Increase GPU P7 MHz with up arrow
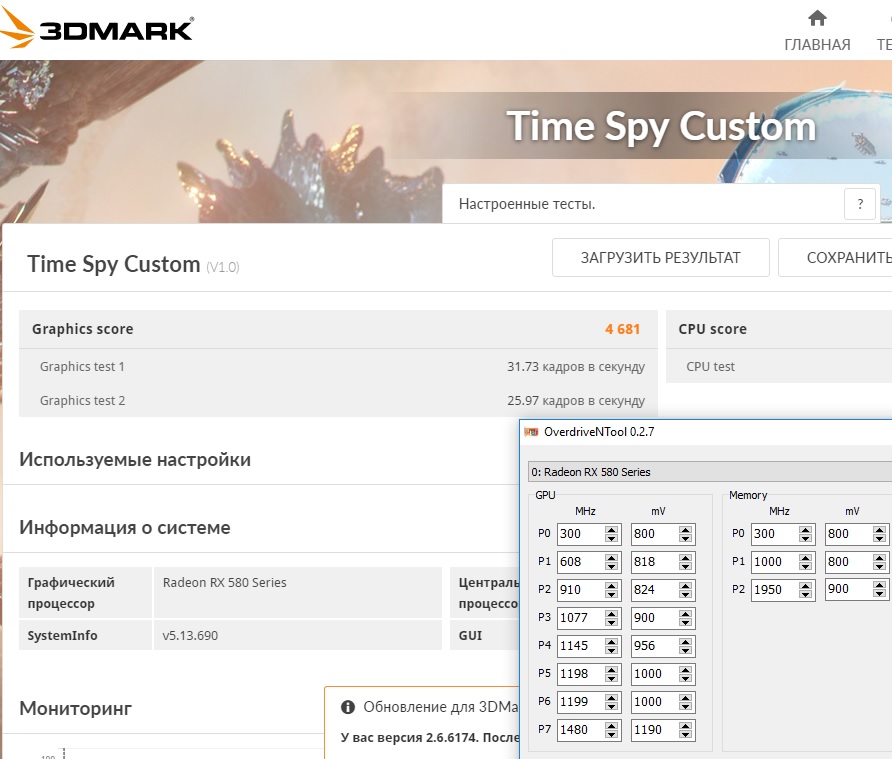This screenshot has height=759, width=892. click(x=612, y=725)
